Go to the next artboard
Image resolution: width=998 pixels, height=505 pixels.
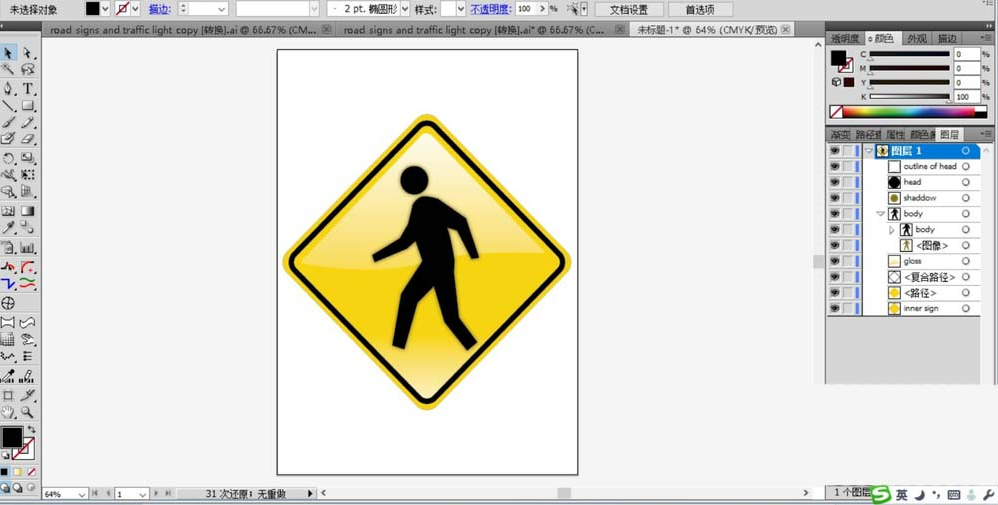(157, 493)
